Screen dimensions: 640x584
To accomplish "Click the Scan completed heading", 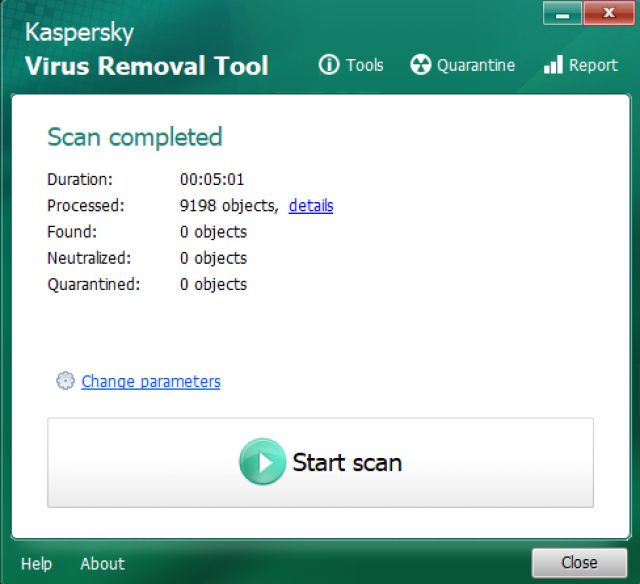I will 135,137.
